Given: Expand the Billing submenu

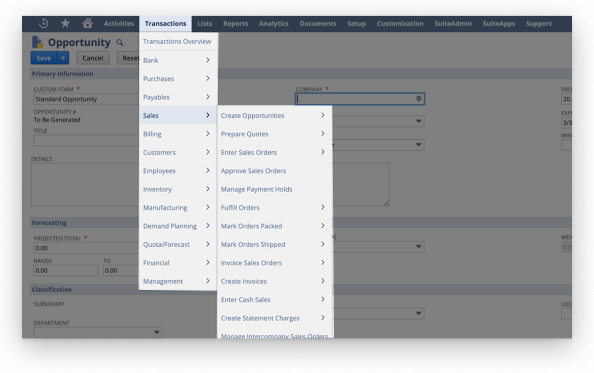Looking at the screenshot, I should click(x=178, y=134).
